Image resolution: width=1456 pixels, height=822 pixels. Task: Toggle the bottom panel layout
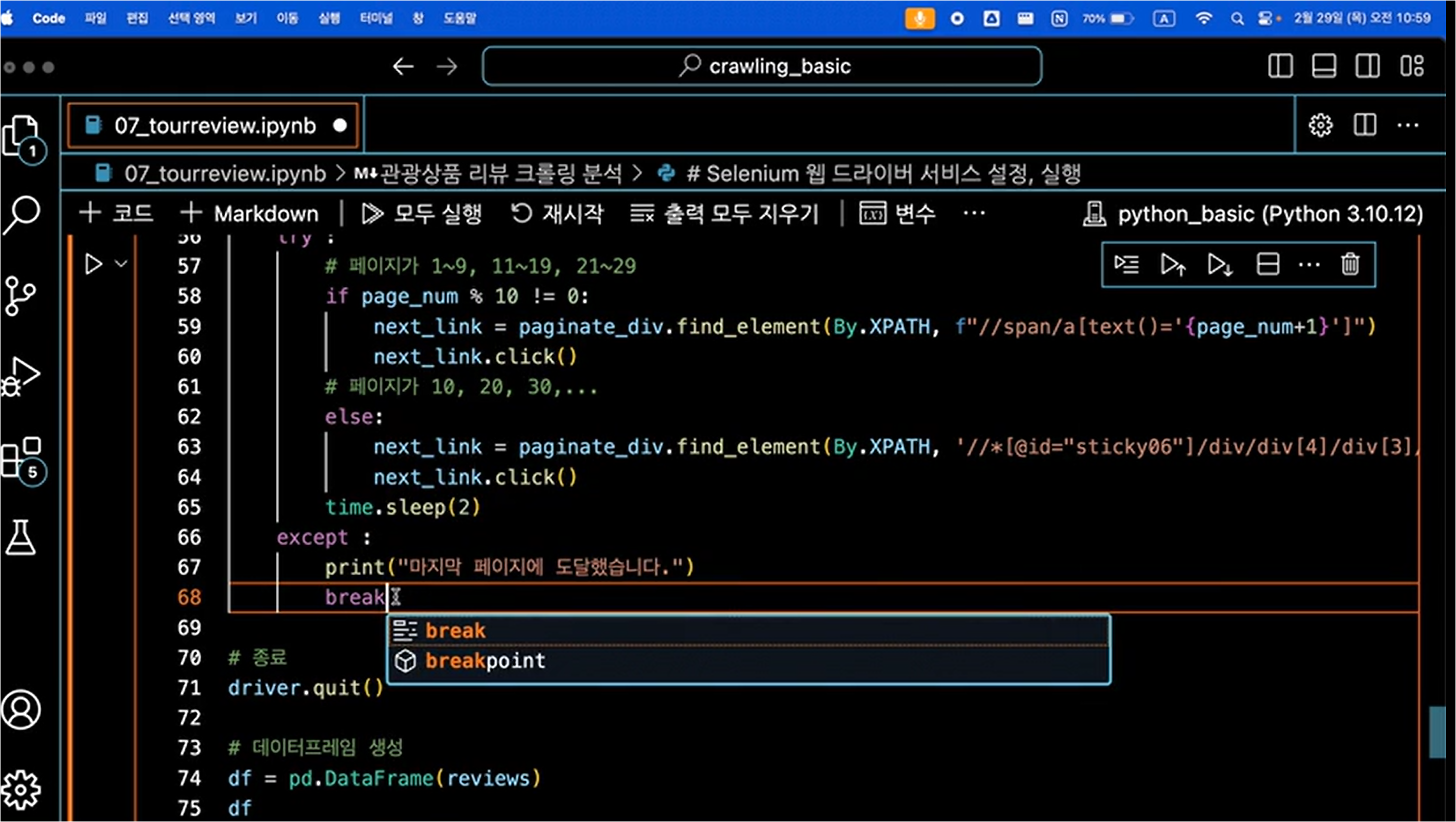pyautogui.click(x=1324, y=67)
